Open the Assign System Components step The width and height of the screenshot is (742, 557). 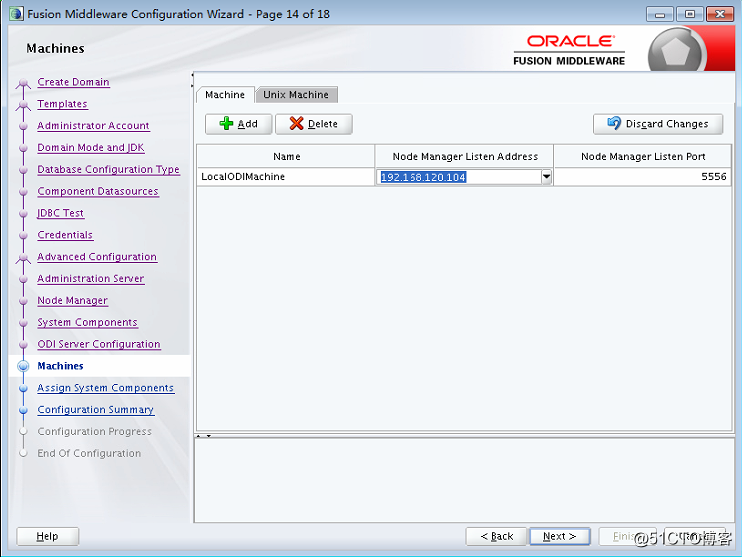[x=106, y=388]
